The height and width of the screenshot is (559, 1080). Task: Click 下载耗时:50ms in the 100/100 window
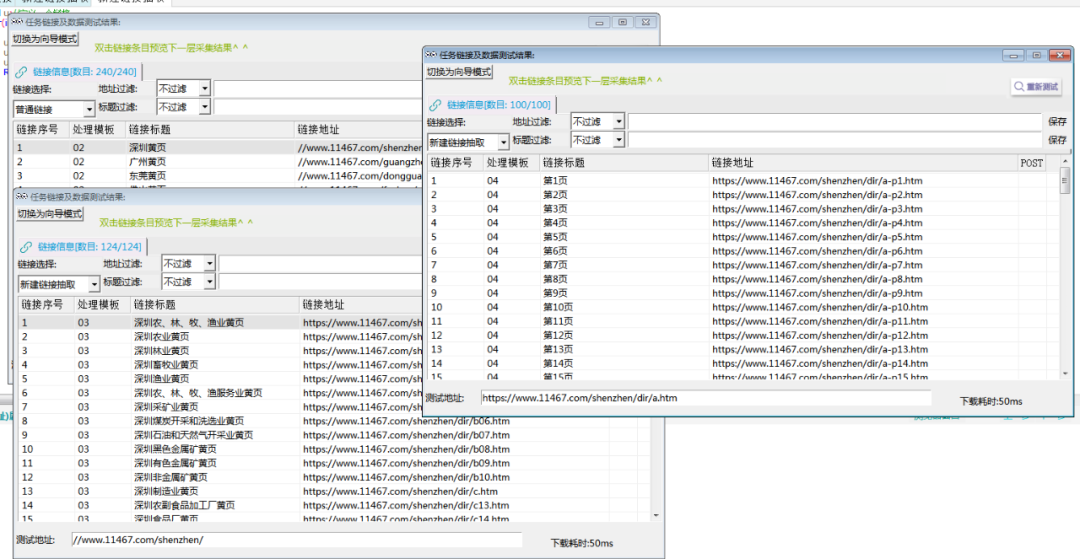tap(990, 401)
